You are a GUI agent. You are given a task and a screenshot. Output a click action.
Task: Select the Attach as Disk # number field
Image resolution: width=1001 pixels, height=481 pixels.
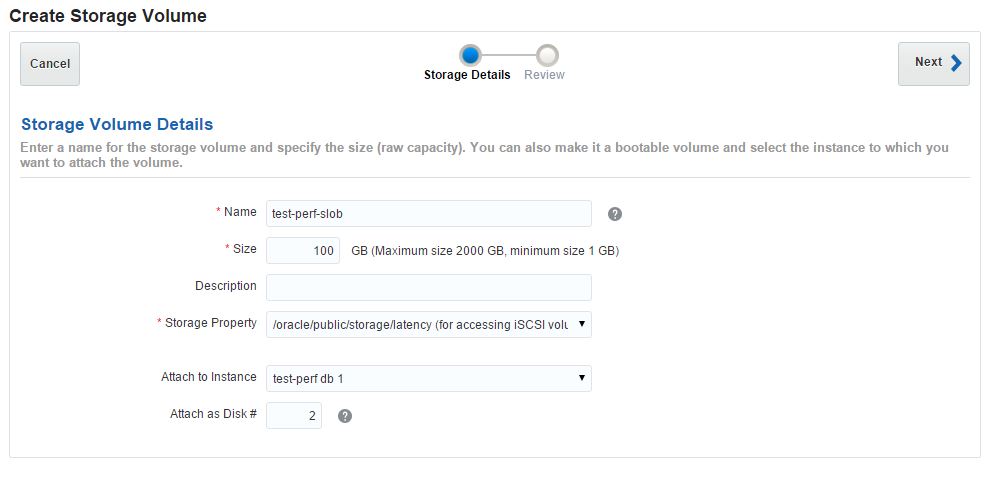click(294, 414)
